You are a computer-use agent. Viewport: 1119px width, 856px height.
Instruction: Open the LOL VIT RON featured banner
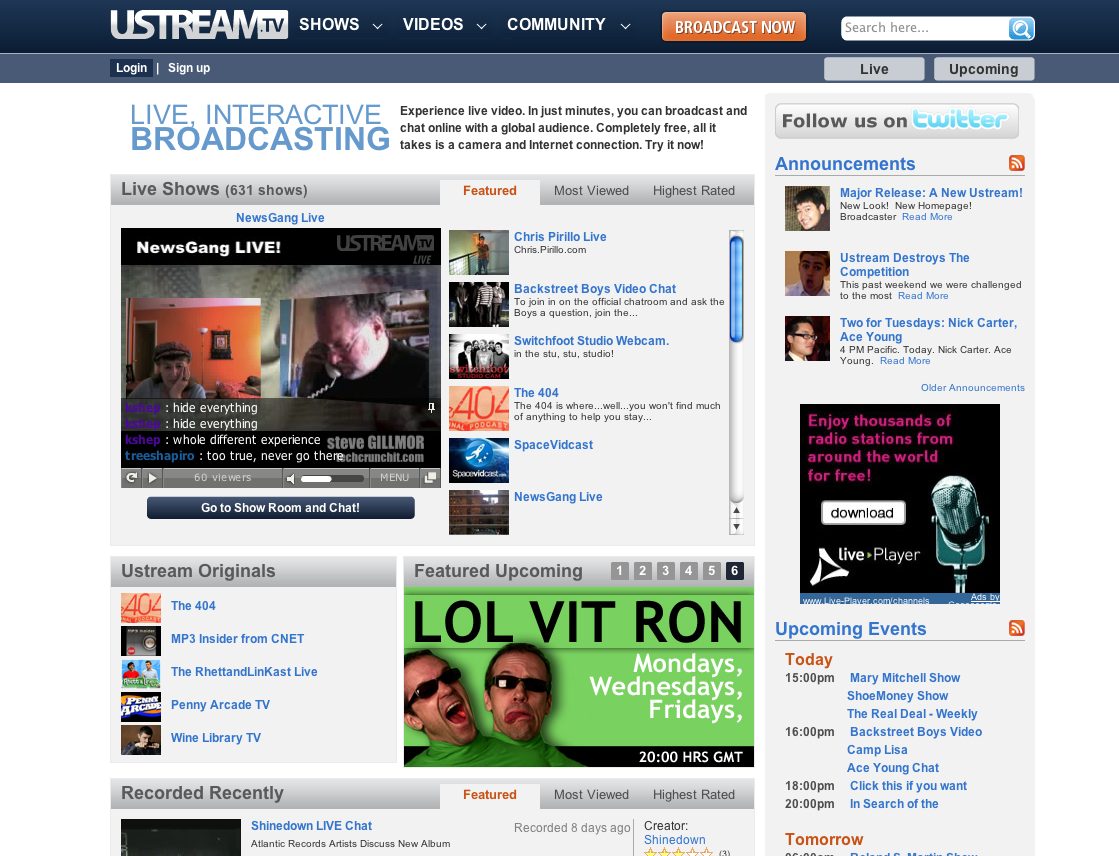coord(579,678)
